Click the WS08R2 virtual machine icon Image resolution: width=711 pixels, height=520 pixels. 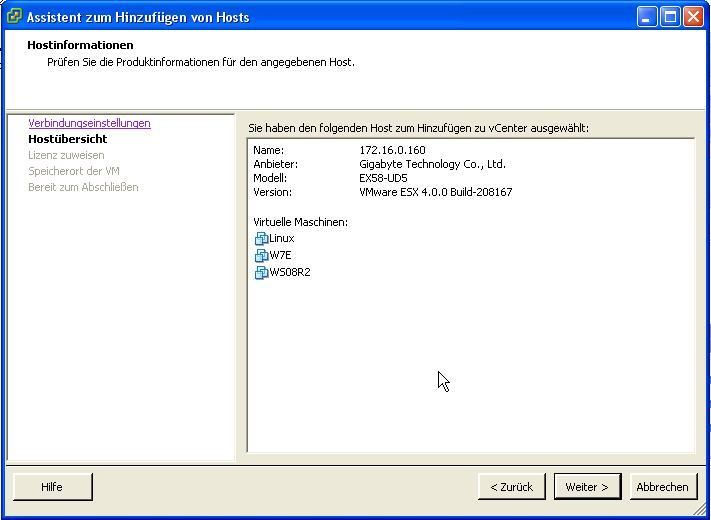[x=261, y=273]
